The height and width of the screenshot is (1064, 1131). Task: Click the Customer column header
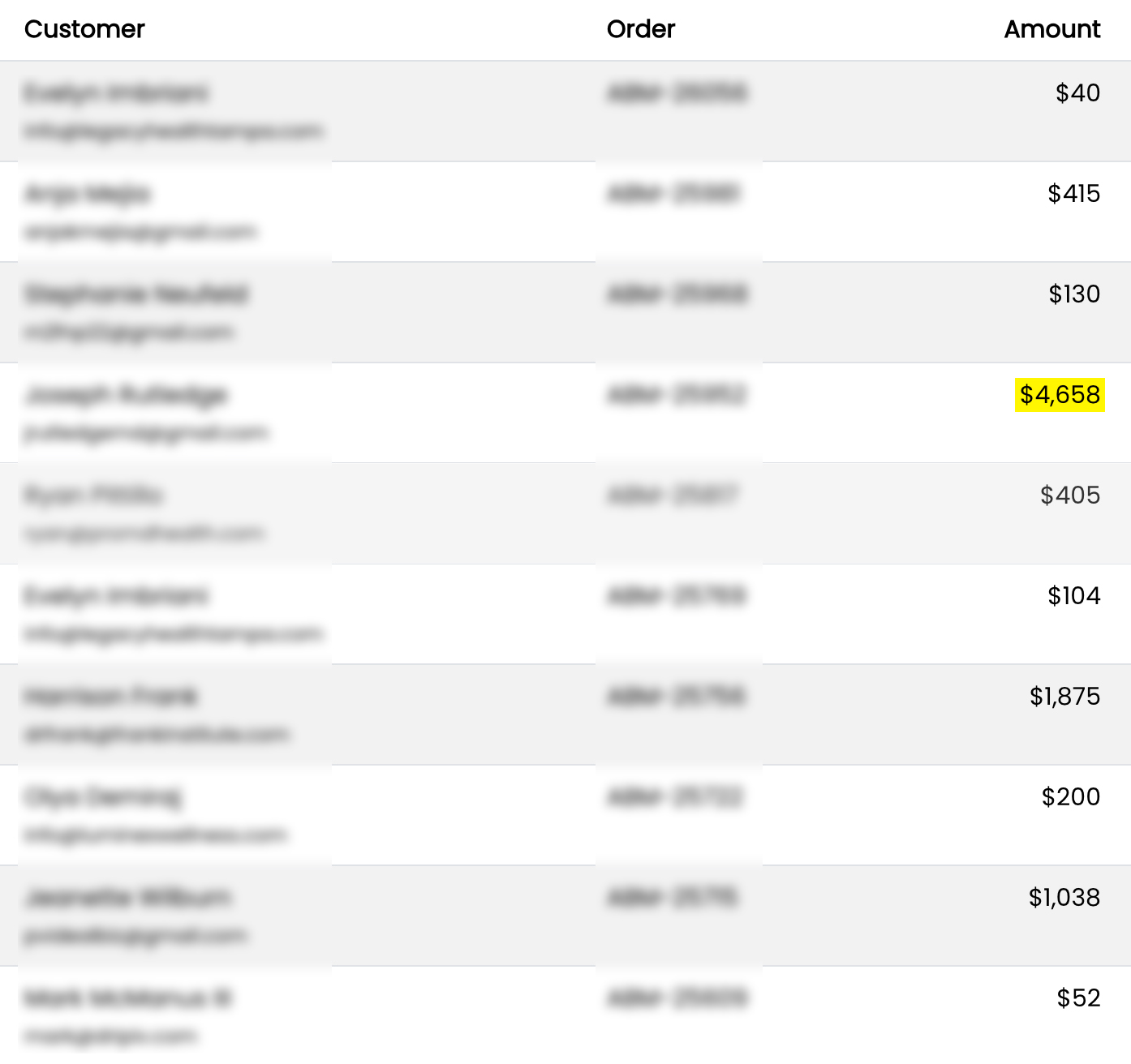(84, 29)
